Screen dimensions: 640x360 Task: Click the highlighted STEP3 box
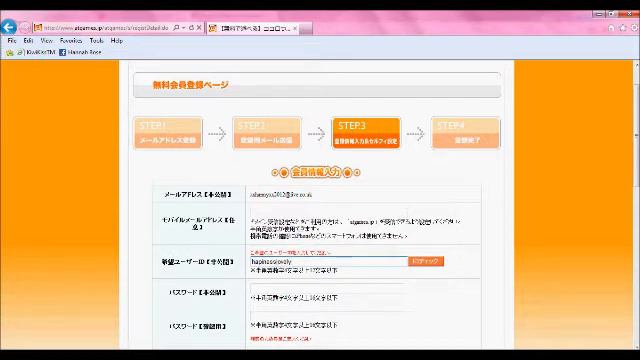(x=366, y=133)
